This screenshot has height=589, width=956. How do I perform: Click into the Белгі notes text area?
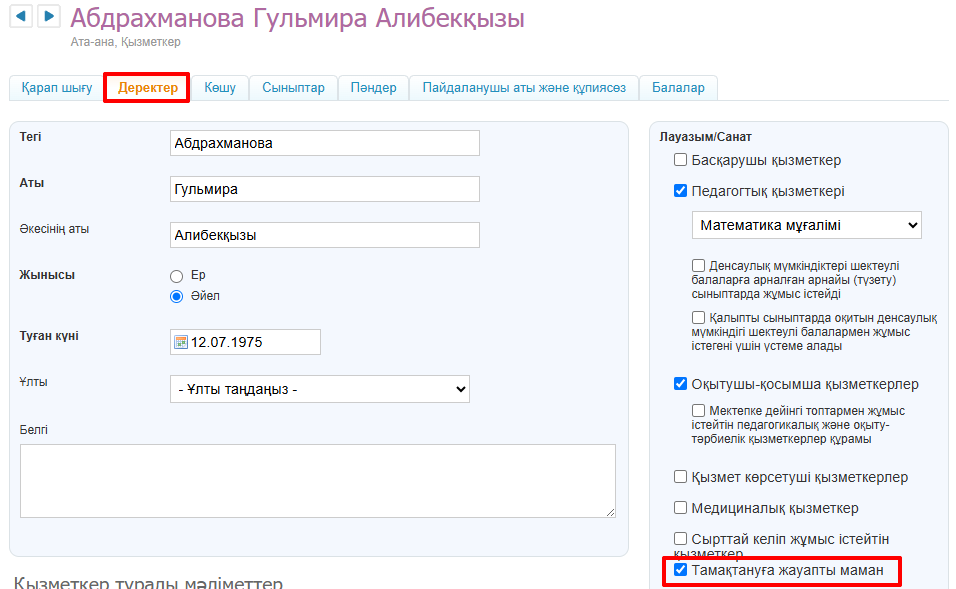pos(317,481)
